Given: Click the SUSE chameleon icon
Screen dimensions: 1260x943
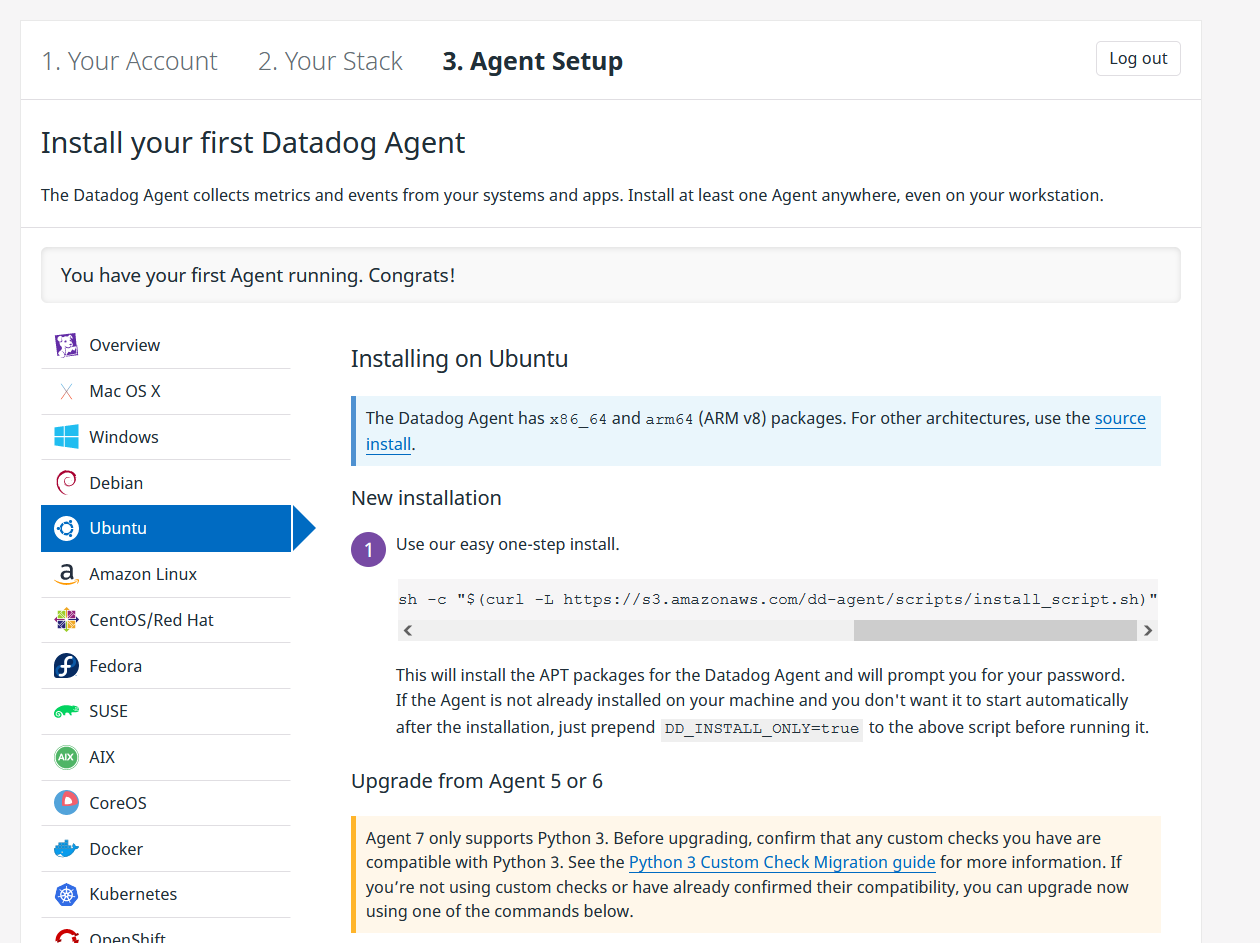Looking at the screenshot, I should click(66, 712).
